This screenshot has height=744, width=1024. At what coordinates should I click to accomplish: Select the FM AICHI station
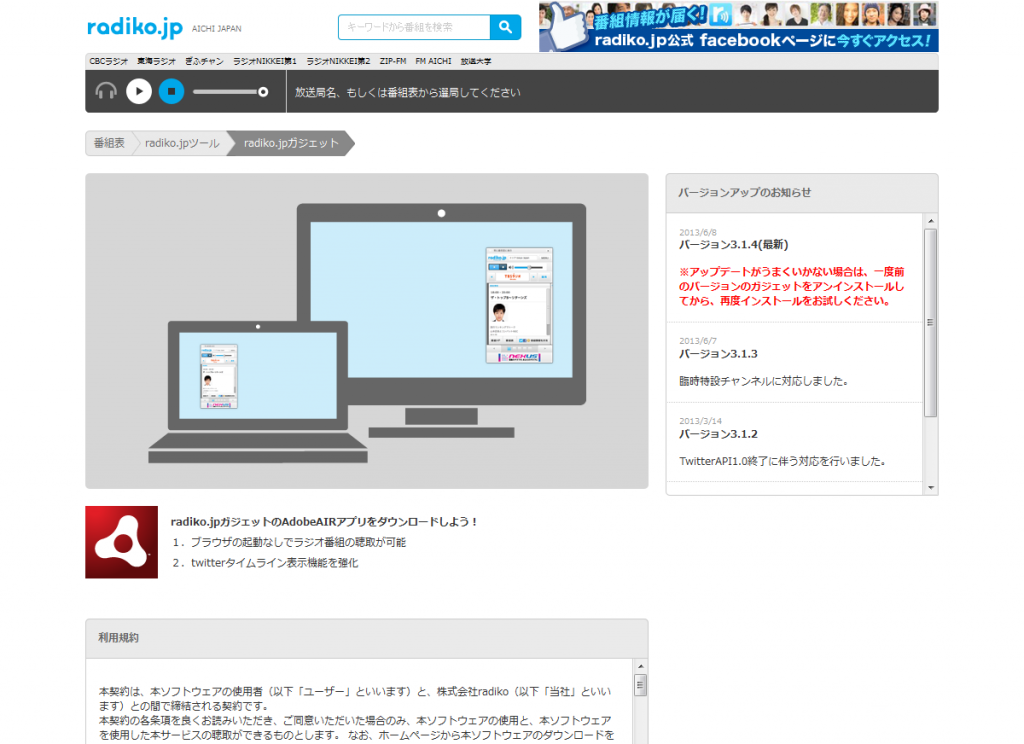[433, 61]
